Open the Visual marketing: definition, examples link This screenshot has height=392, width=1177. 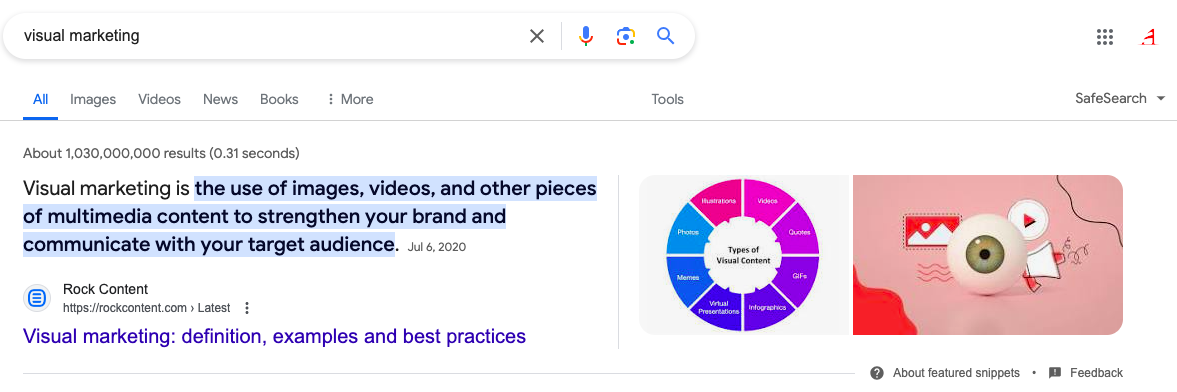[274, 336]
